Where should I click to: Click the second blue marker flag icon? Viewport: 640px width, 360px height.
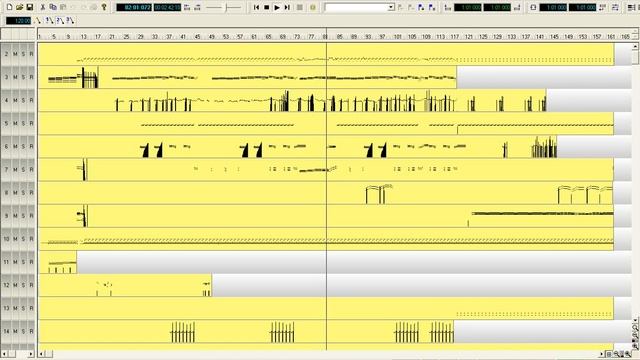click(x=432, y=7)
